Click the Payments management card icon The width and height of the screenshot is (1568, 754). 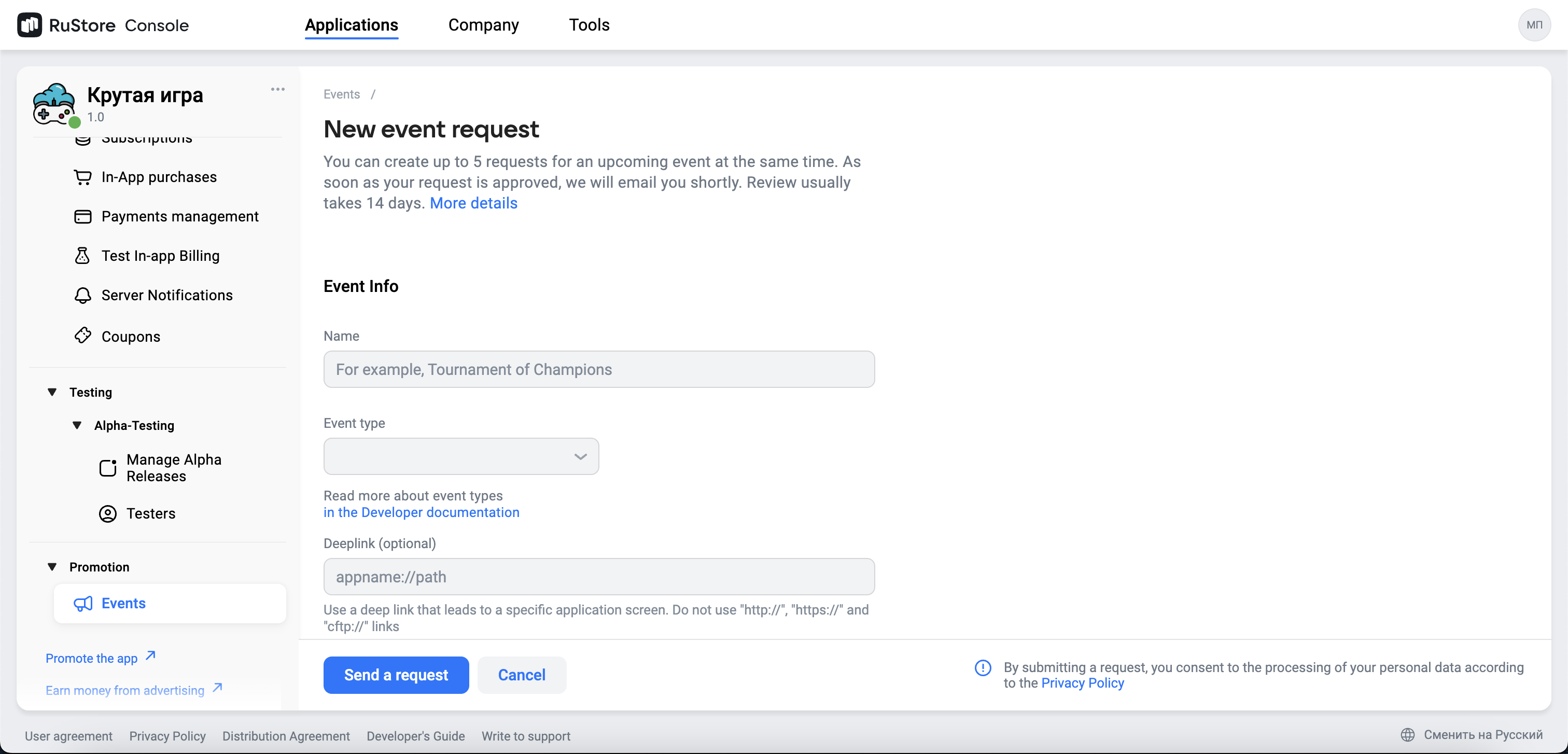tap(83, 217)
